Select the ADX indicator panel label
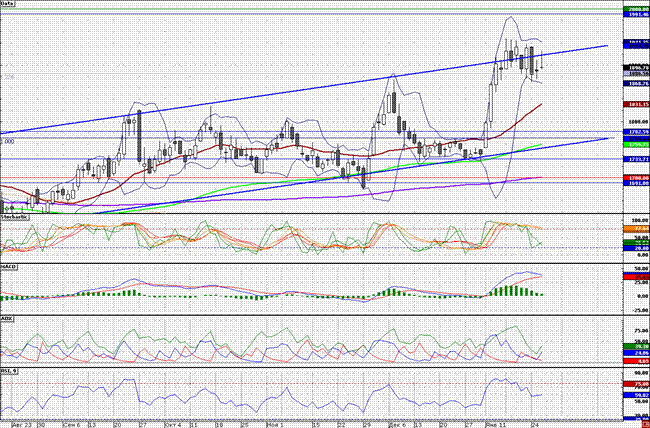Screen dimensions: 650x428 pos(7,319)
